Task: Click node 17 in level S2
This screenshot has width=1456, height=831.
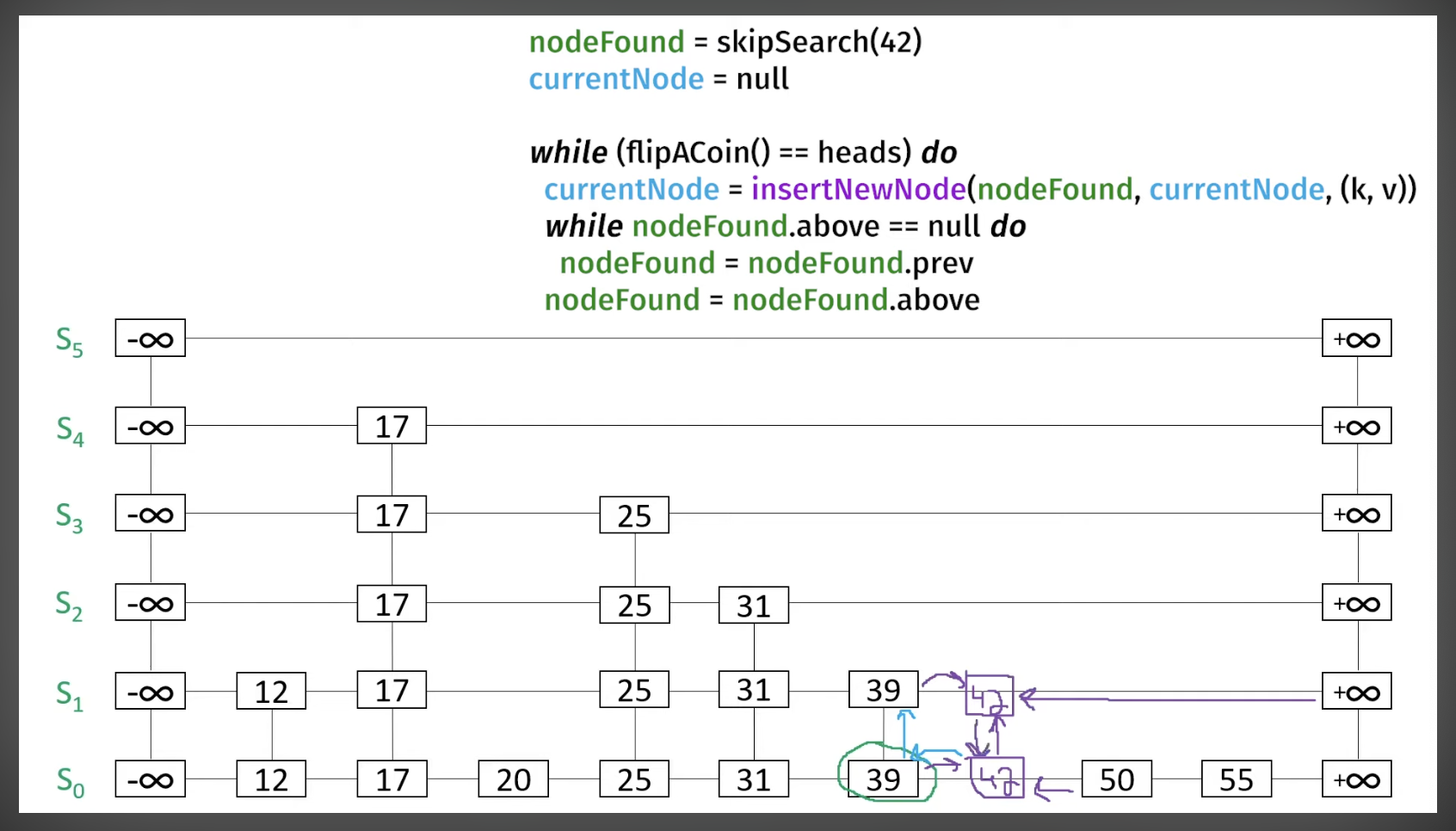Action: click(x=392, y=604)
